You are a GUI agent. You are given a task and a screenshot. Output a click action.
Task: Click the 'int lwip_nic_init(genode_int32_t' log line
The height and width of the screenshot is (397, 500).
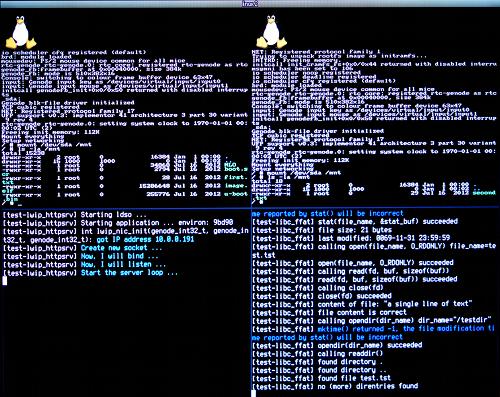click(126, 231)
